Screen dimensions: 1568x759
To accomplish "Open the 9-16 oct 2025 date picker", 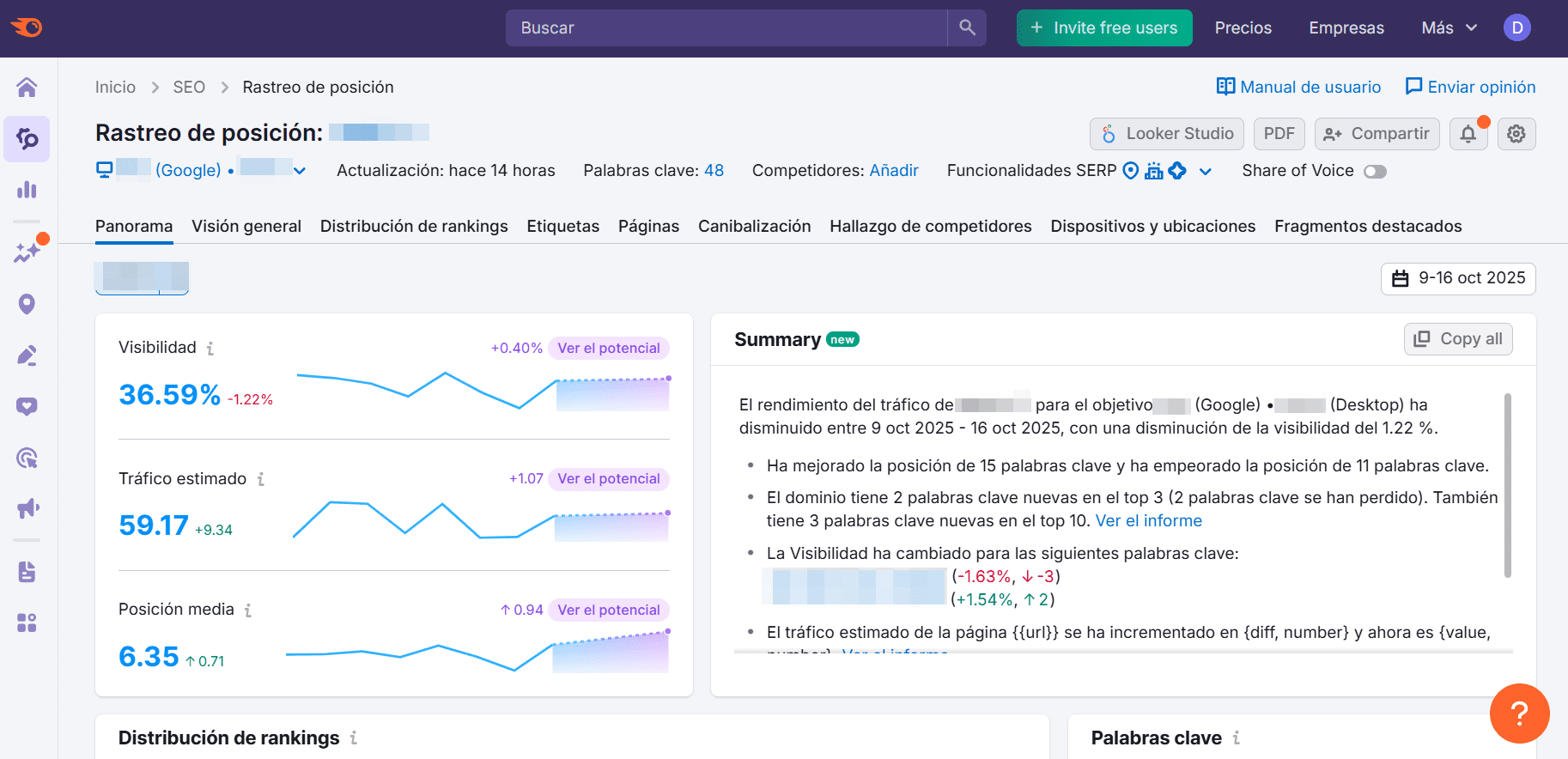I will 1458,278.
